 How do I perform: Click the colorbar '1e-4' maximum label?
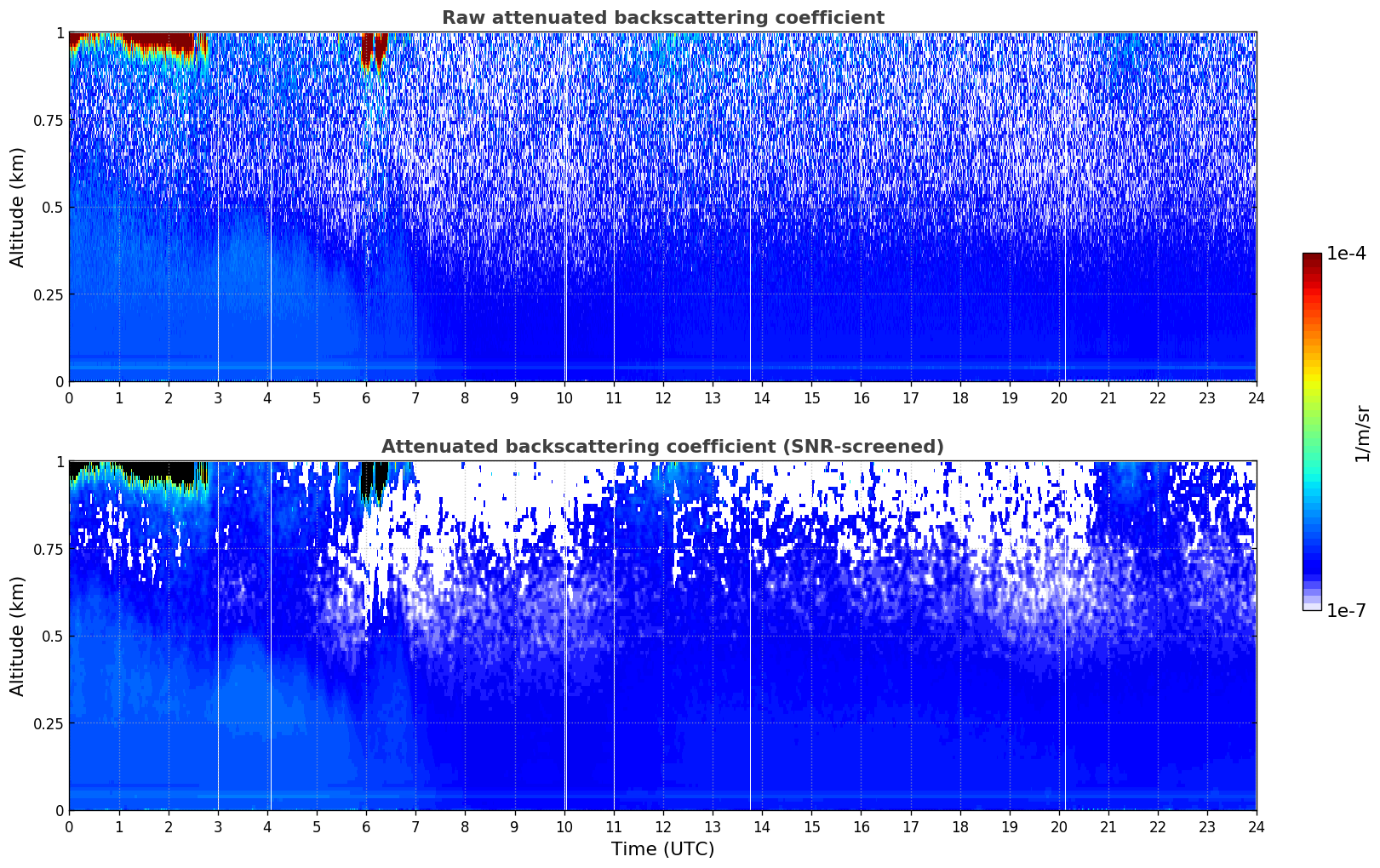coord(1346,254)
